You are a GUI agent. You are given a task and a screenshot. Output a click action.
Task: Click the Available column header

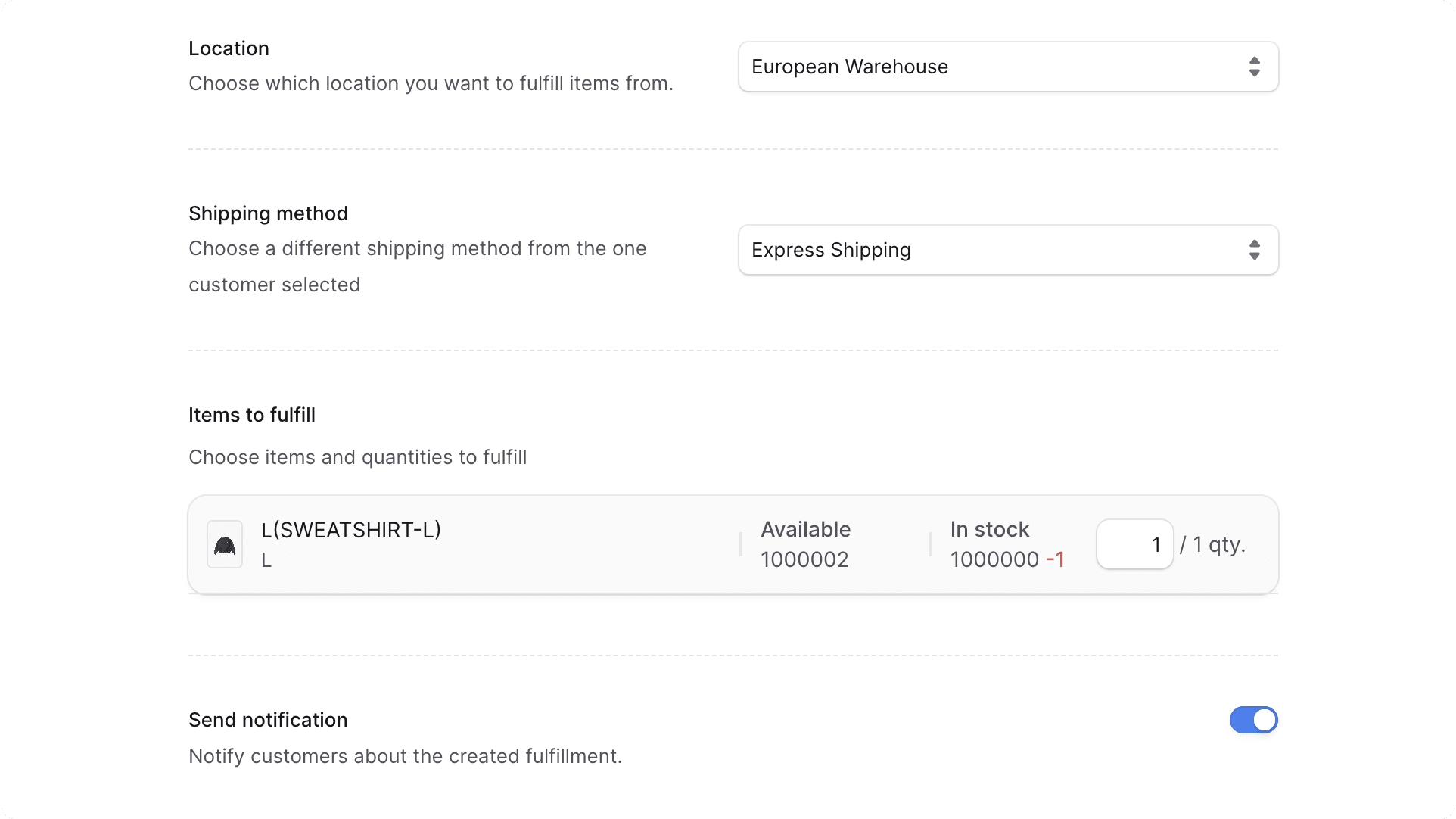point(805,530)
